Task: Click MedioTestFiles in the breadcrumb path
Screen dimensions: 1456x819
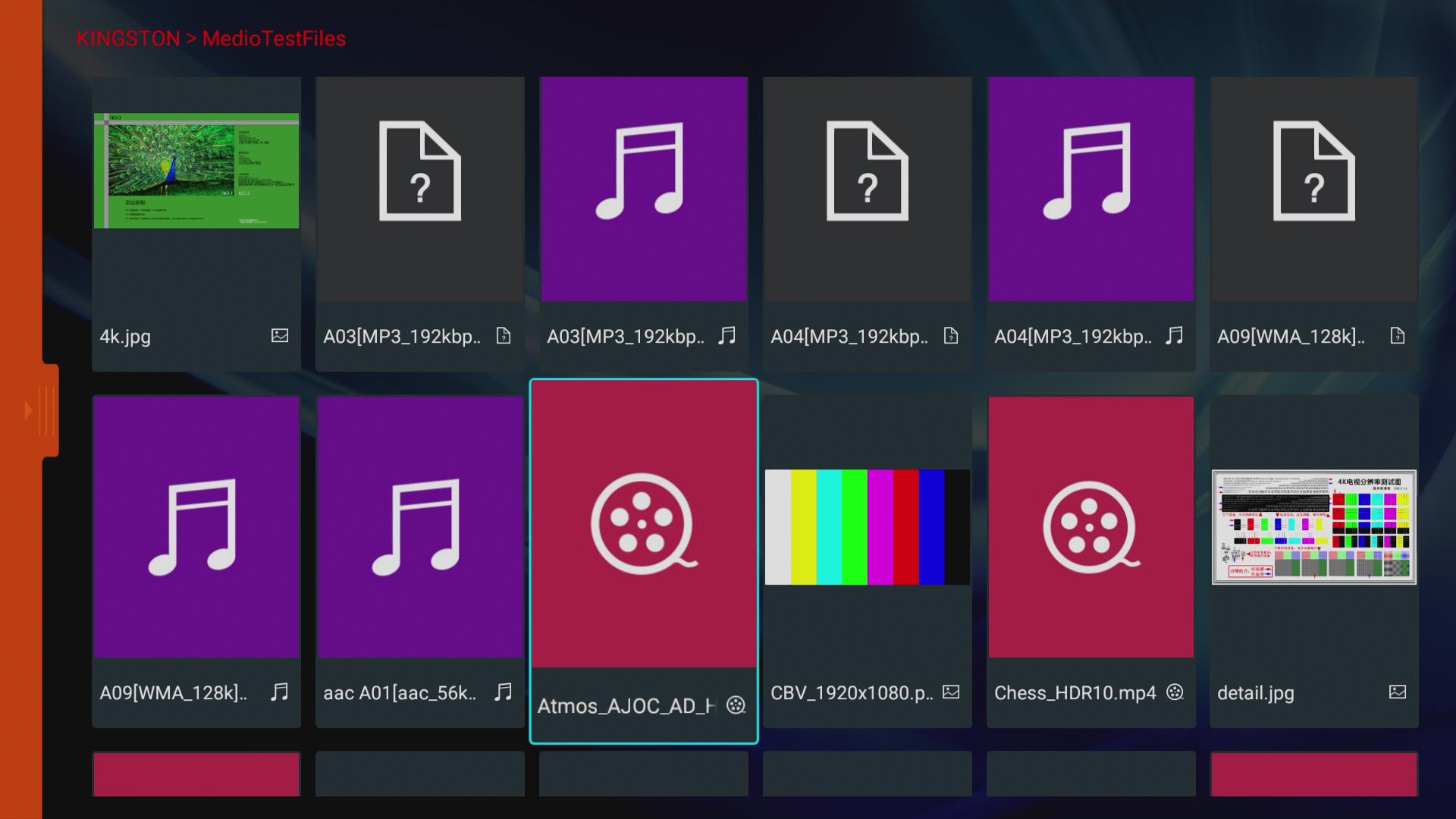Action: (x=274, y=39)
